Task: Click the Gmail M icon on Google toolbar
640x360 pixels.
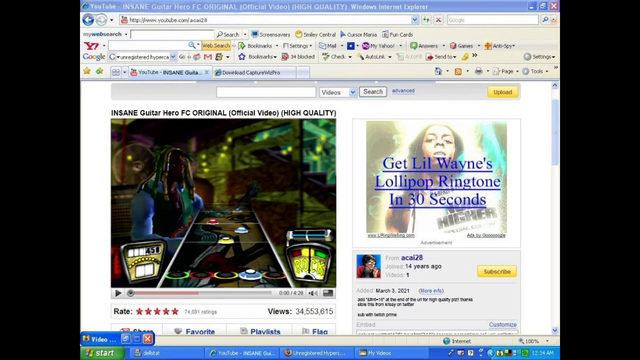Action: (208, 57)
